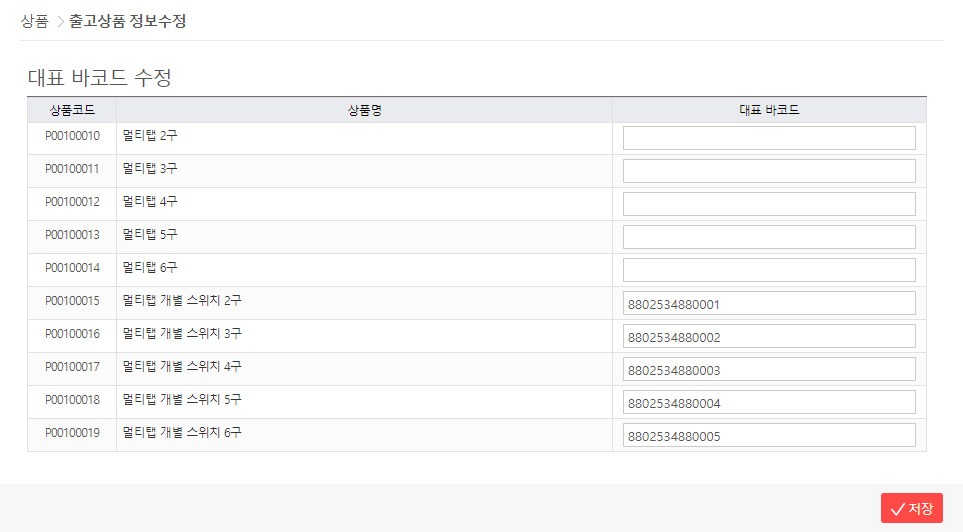Viewport: 963px width, 532px height.
Task: Select barcode field containing 8802534880002
Action: [x=768, y=336]
